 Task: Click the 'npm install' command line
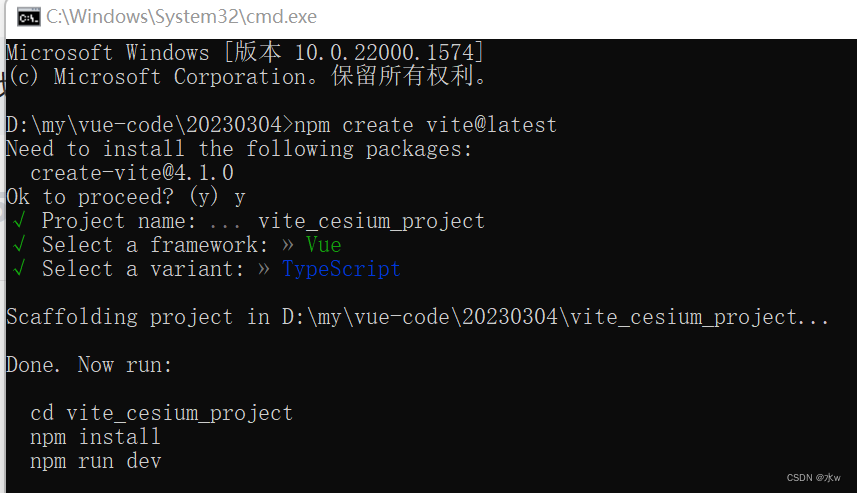(96, 437)
